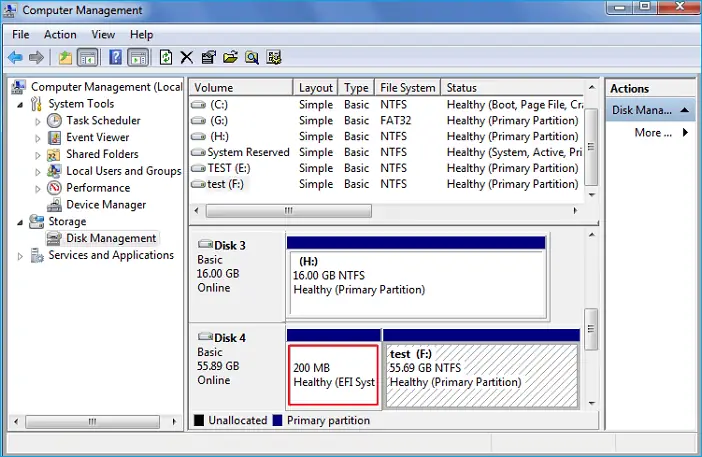Screen dimensions: 702x457
Task: Click the System Tools wrench icon
Action: click(x=36, y=104)
